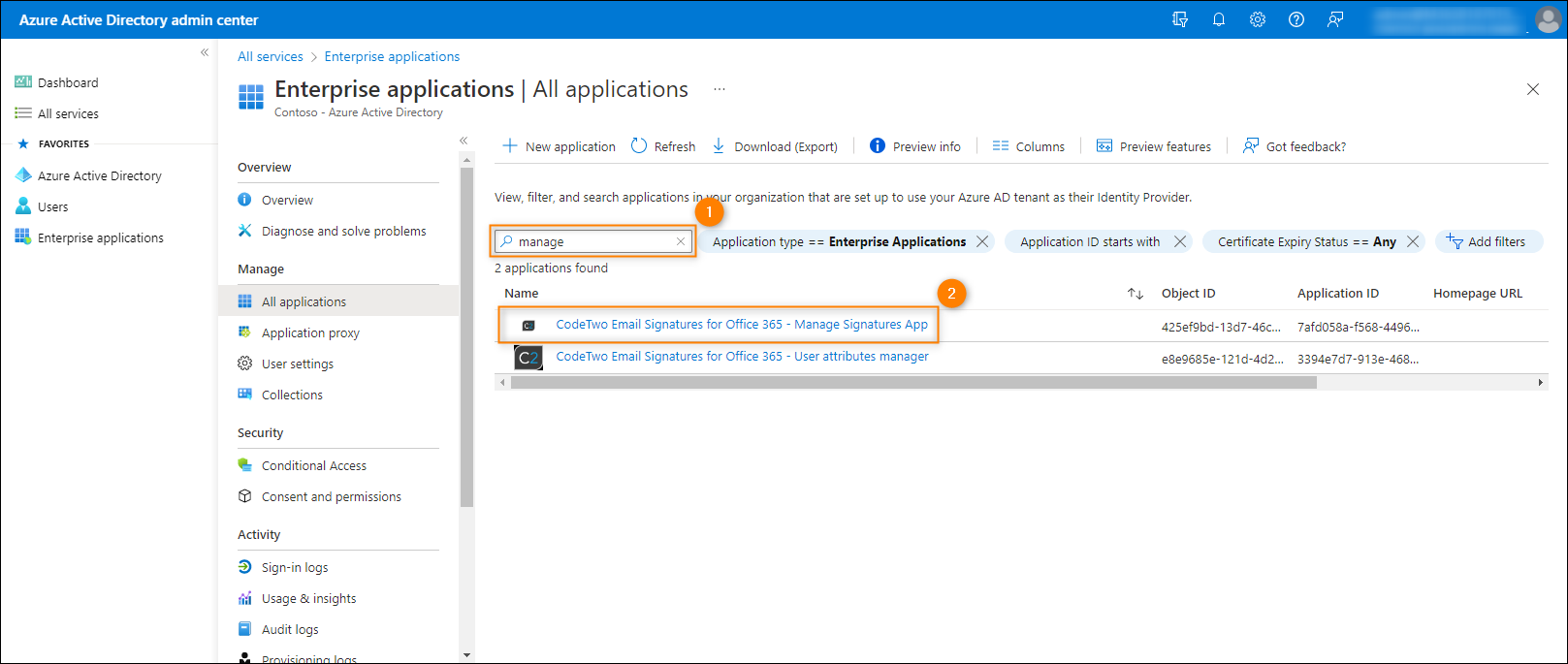Click the Sign-in logs icon

tap(244, 567)
